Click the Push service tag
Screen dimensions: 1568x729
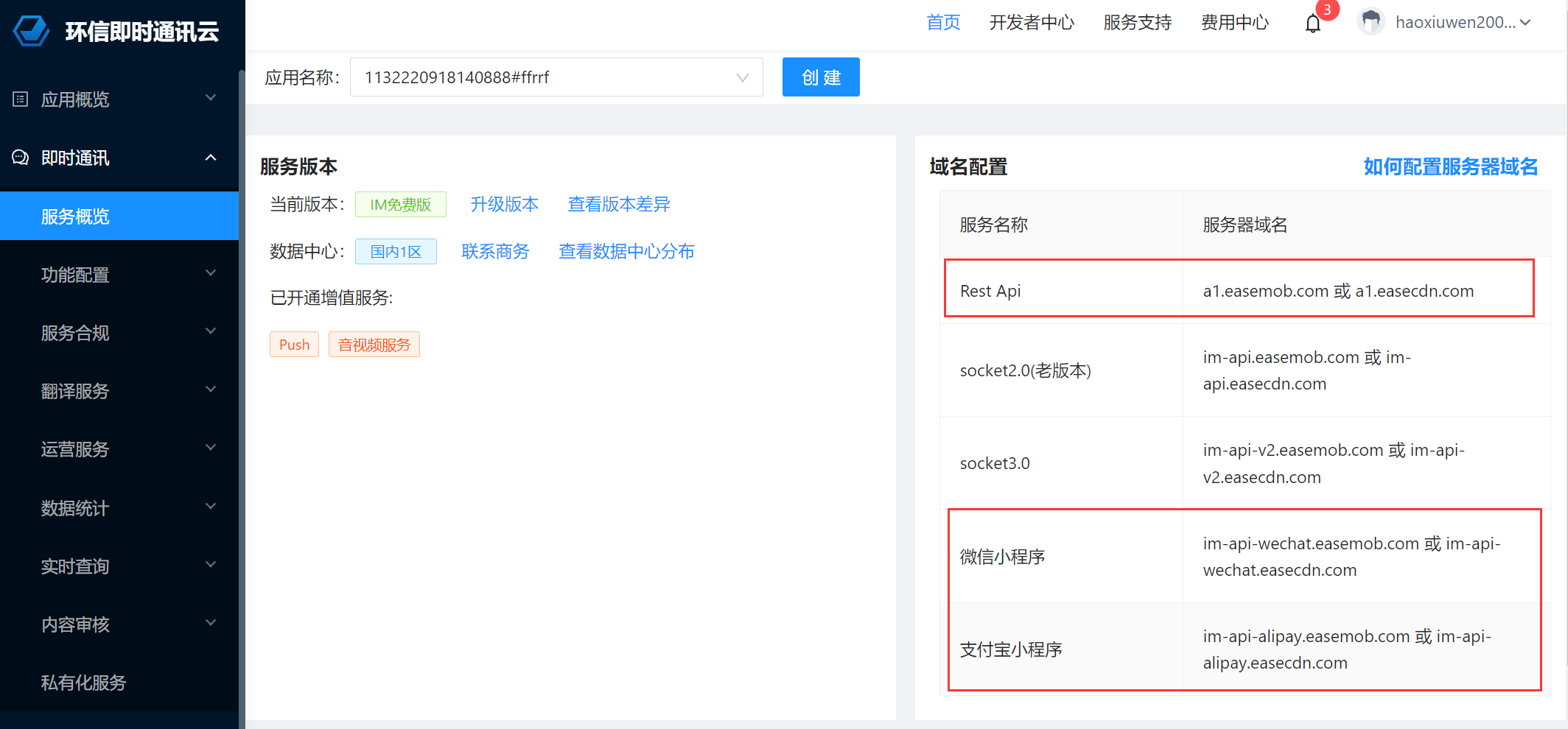(x=294, y=344)
